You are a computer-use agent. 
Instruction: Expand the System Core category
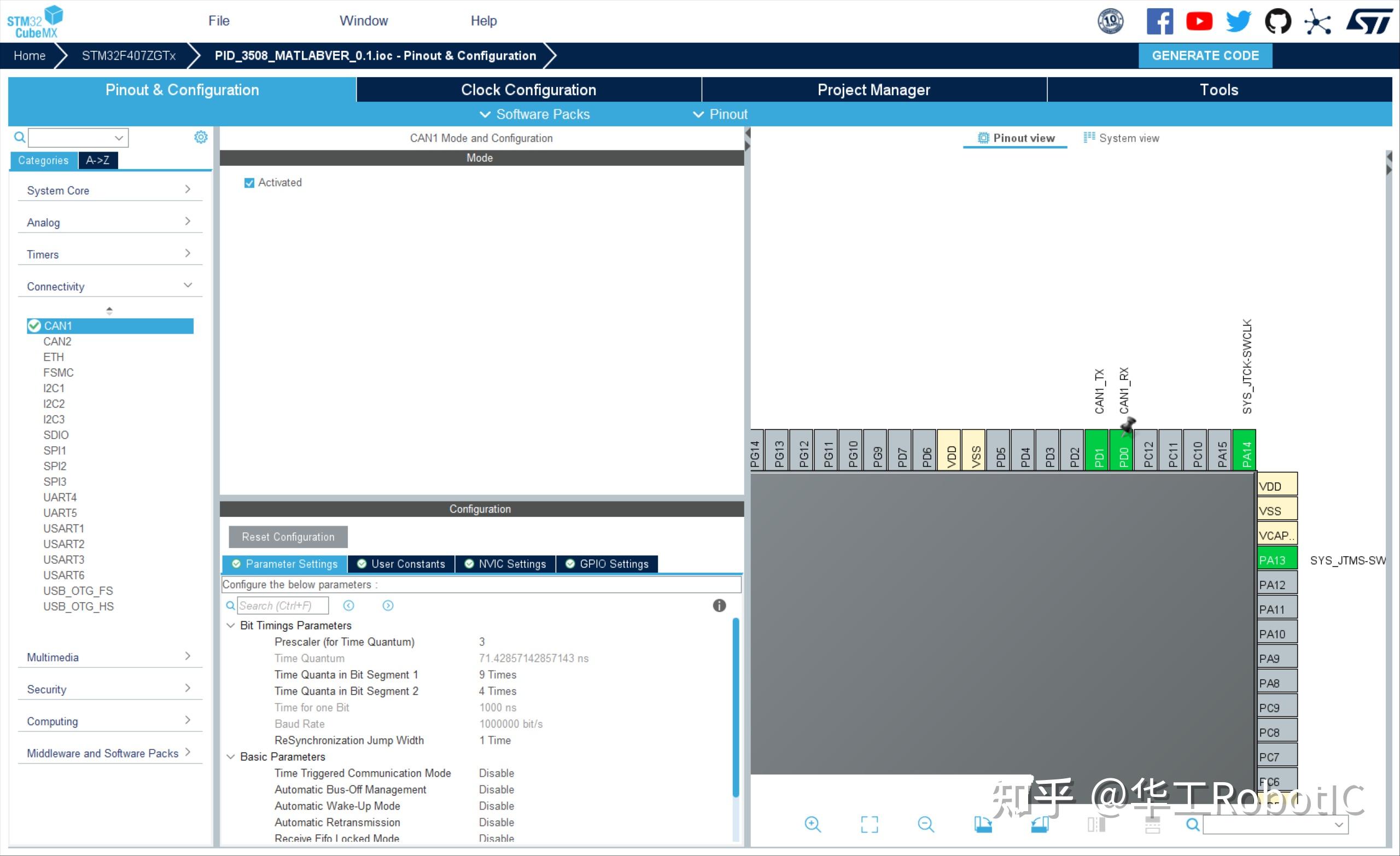(108, 190)
